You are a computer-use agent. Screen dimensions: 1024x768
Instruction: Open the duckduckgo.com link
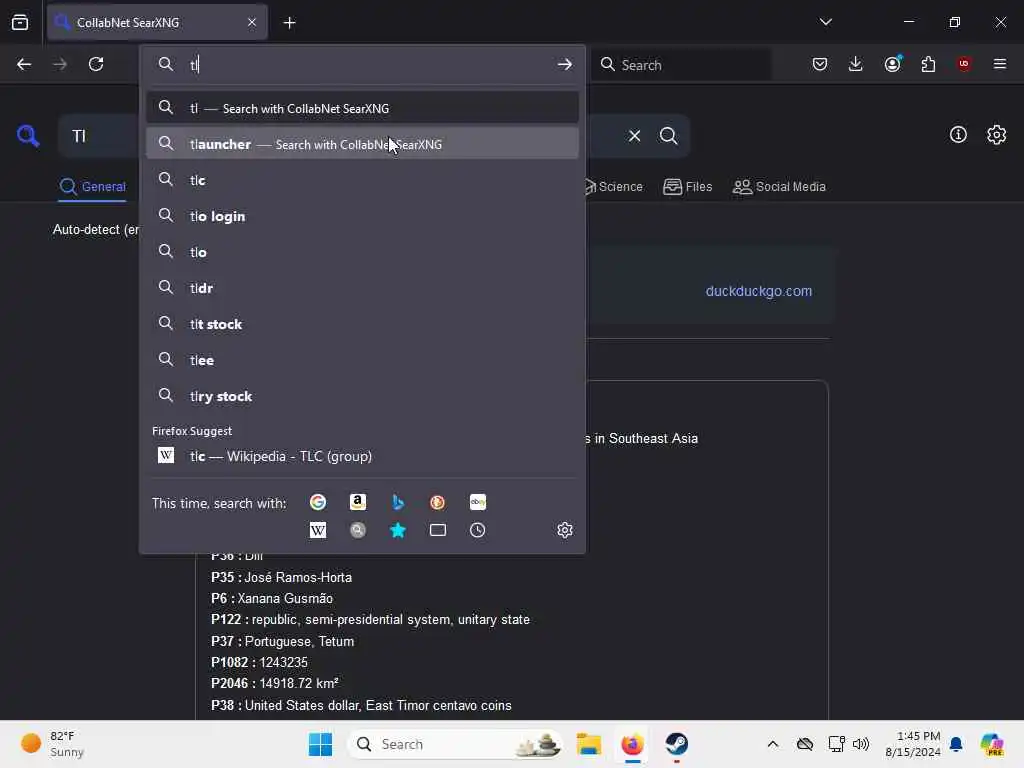point(759,291)
